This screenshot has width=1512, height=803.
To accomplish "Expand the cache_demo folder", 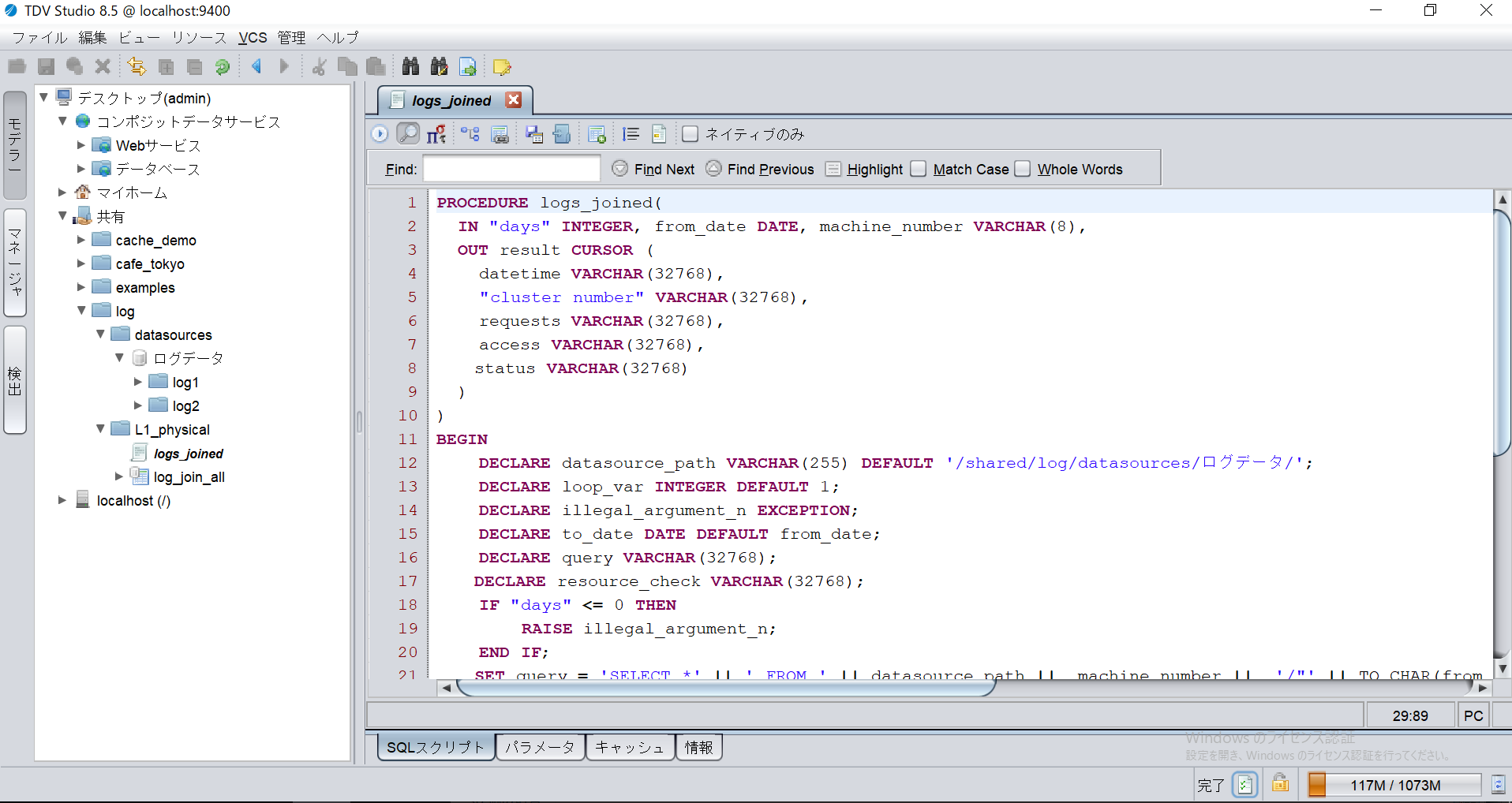I will tap(80, 240).
